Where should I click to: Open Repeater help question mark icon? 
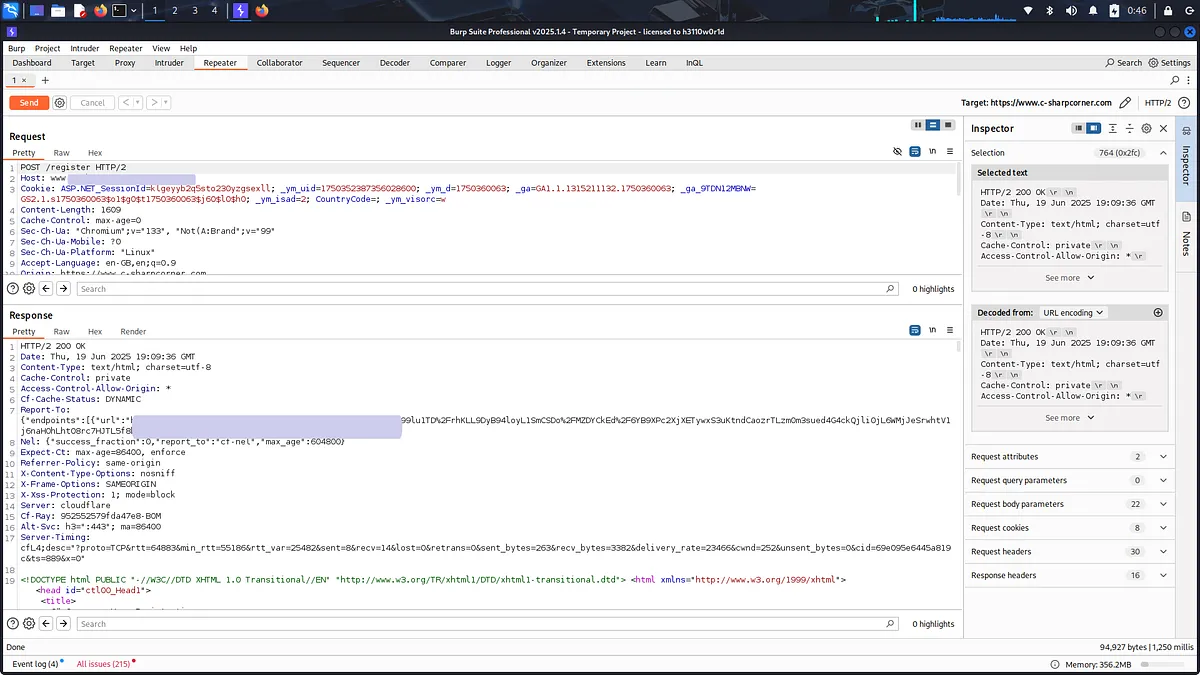[x=1185, y=102]
